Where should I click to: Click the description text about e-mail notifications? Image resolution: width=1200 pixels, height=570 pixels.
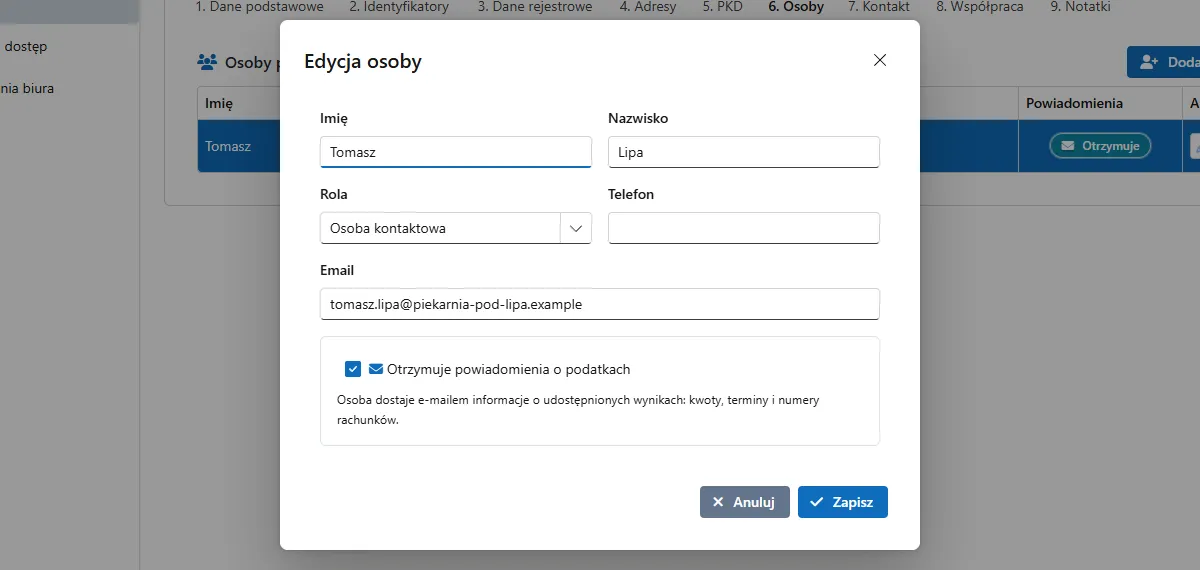[579, 410]
